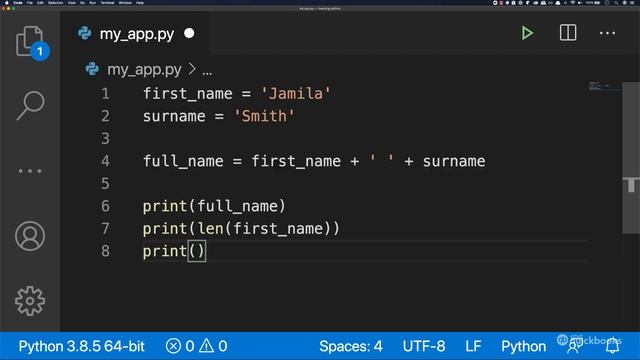Open the Terminal menu in the menu bar
This screenshot has height=360, width=640.
(x=107, y=3)
